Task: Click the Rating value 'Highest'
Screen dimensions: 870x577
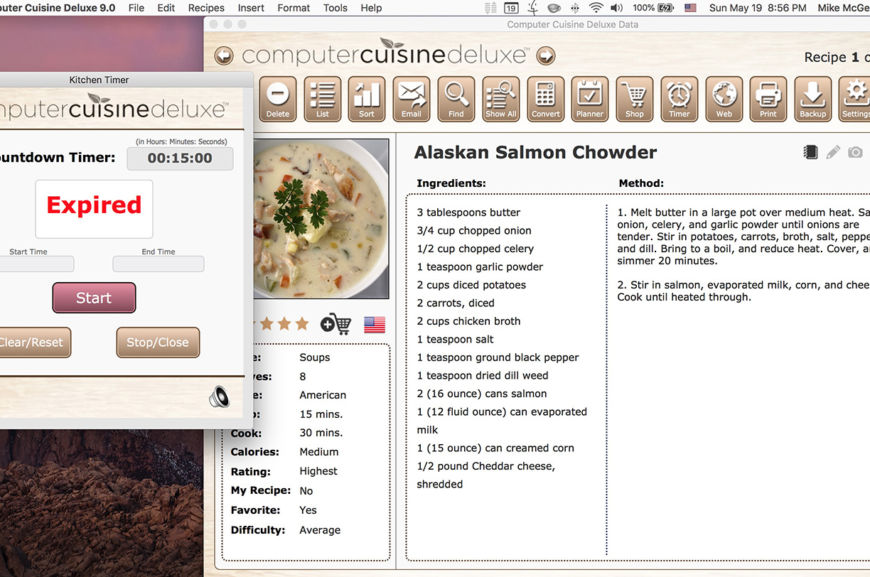Action: pos(318,471)
